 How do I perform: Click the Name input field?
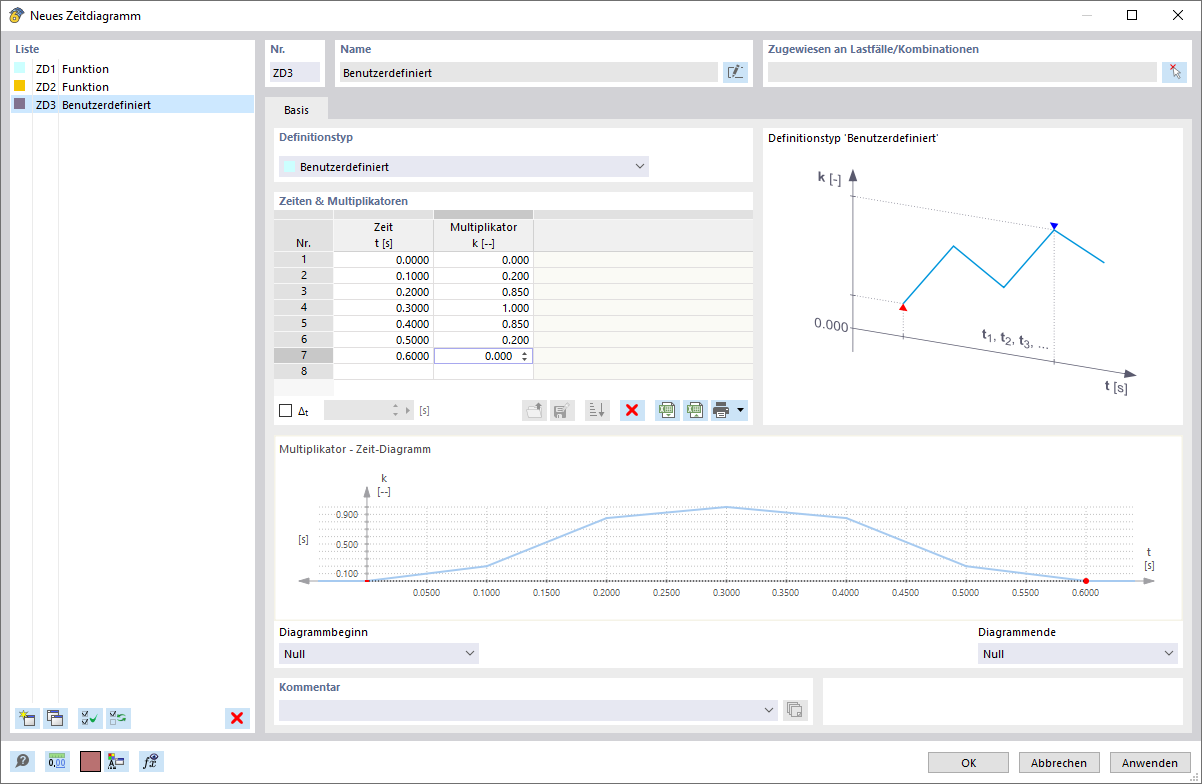(528, 72)
